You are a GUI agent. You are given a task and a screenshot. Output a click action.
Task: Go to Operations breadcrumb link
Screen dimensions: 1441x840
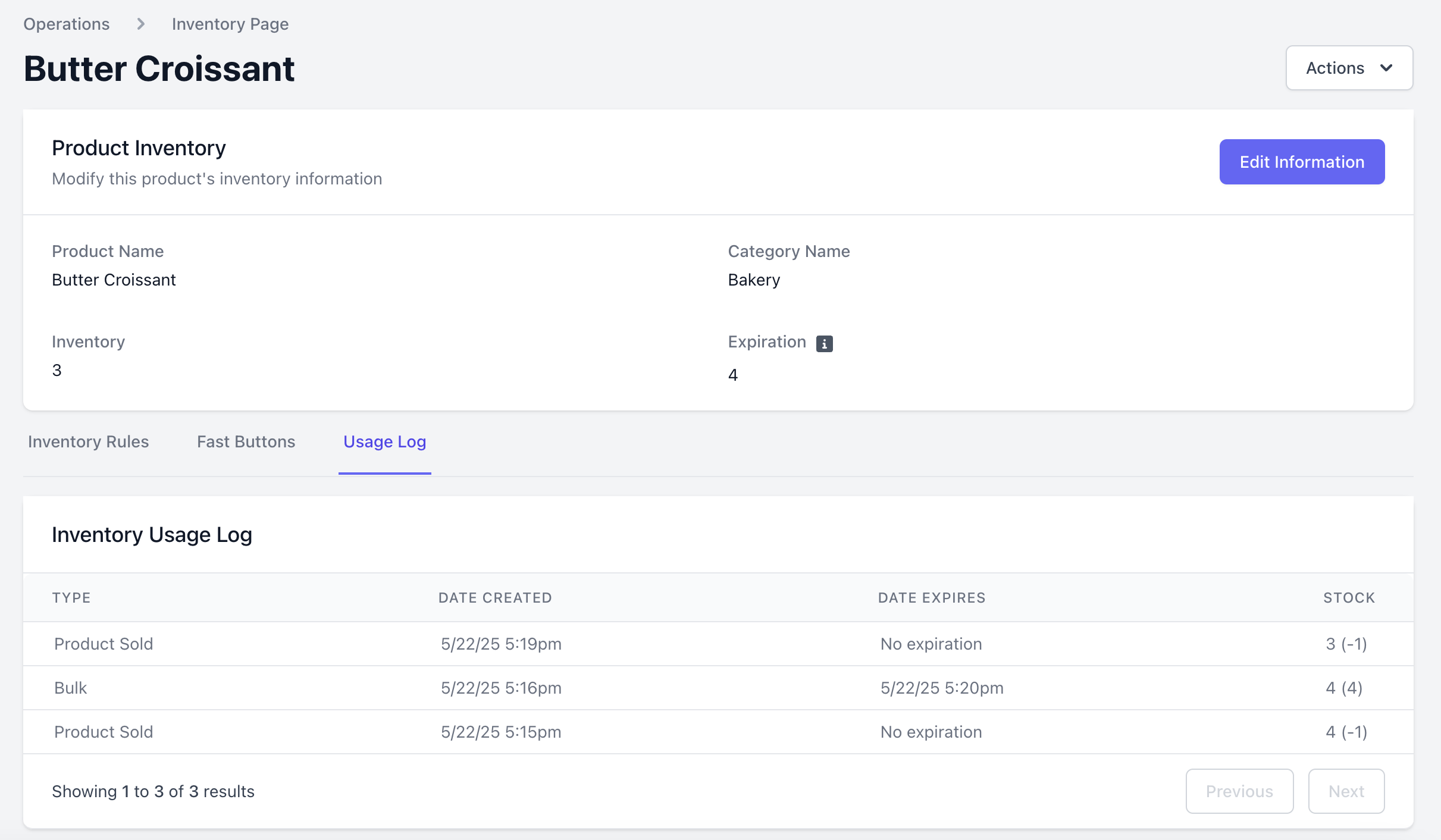pyautogui.click(x=67, y=24)
